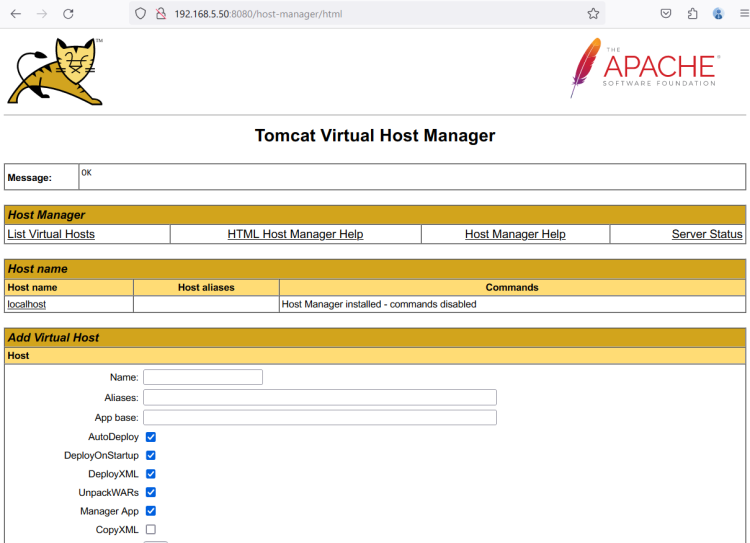Open the browser hamburger menu
Screen dimensions: 750x543
(x=744, y=14)
